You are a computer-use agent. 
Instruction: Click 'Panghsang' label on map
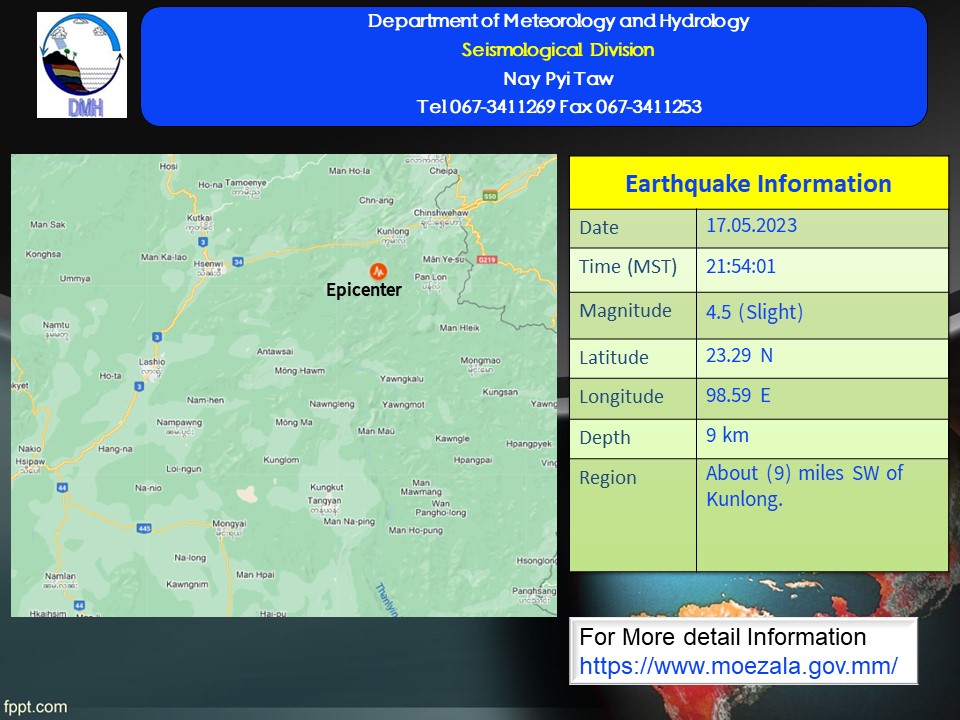534,591
